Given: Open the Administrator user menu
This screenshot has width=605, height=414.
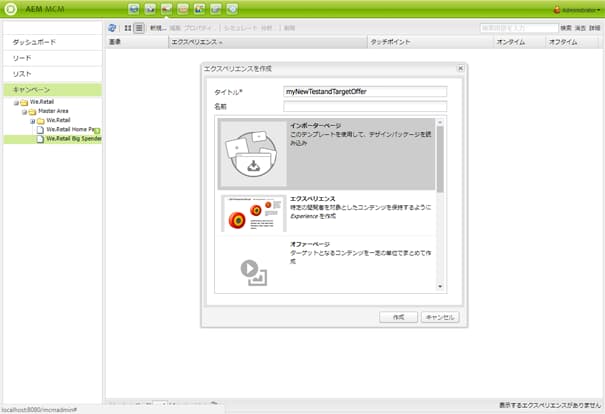Looking at the screenshot, I should [x=577, y=10].
